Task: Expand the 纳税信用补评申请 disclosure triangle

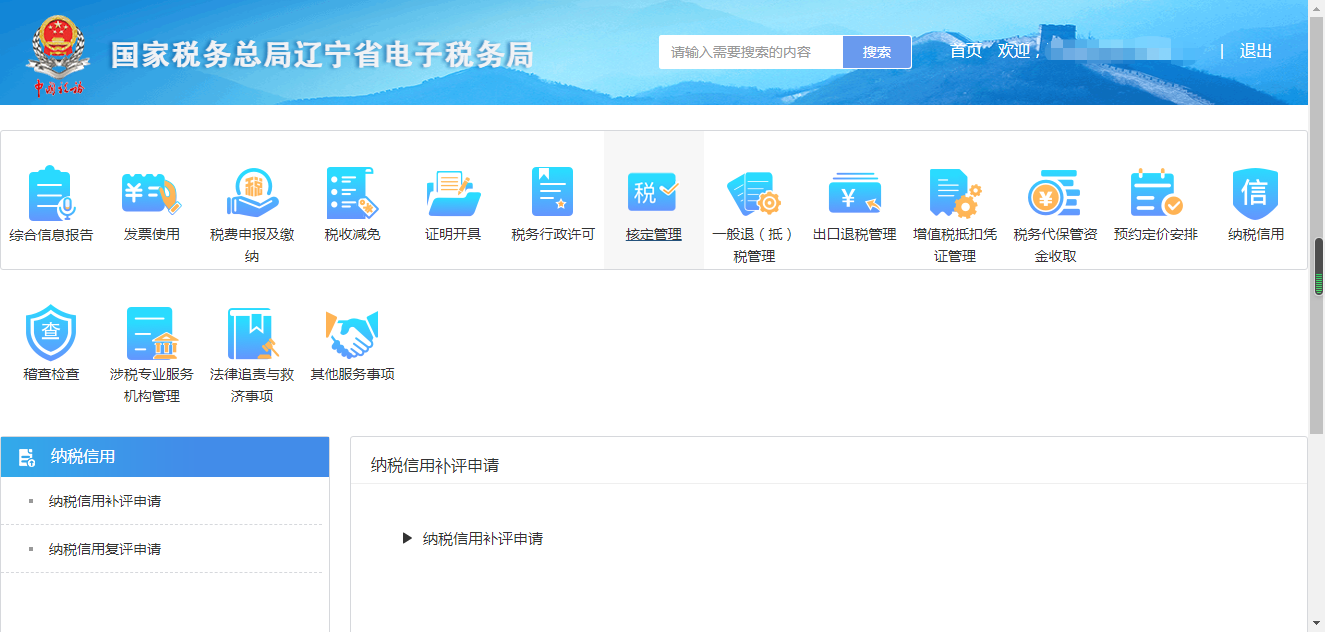Action: (407, 538)
